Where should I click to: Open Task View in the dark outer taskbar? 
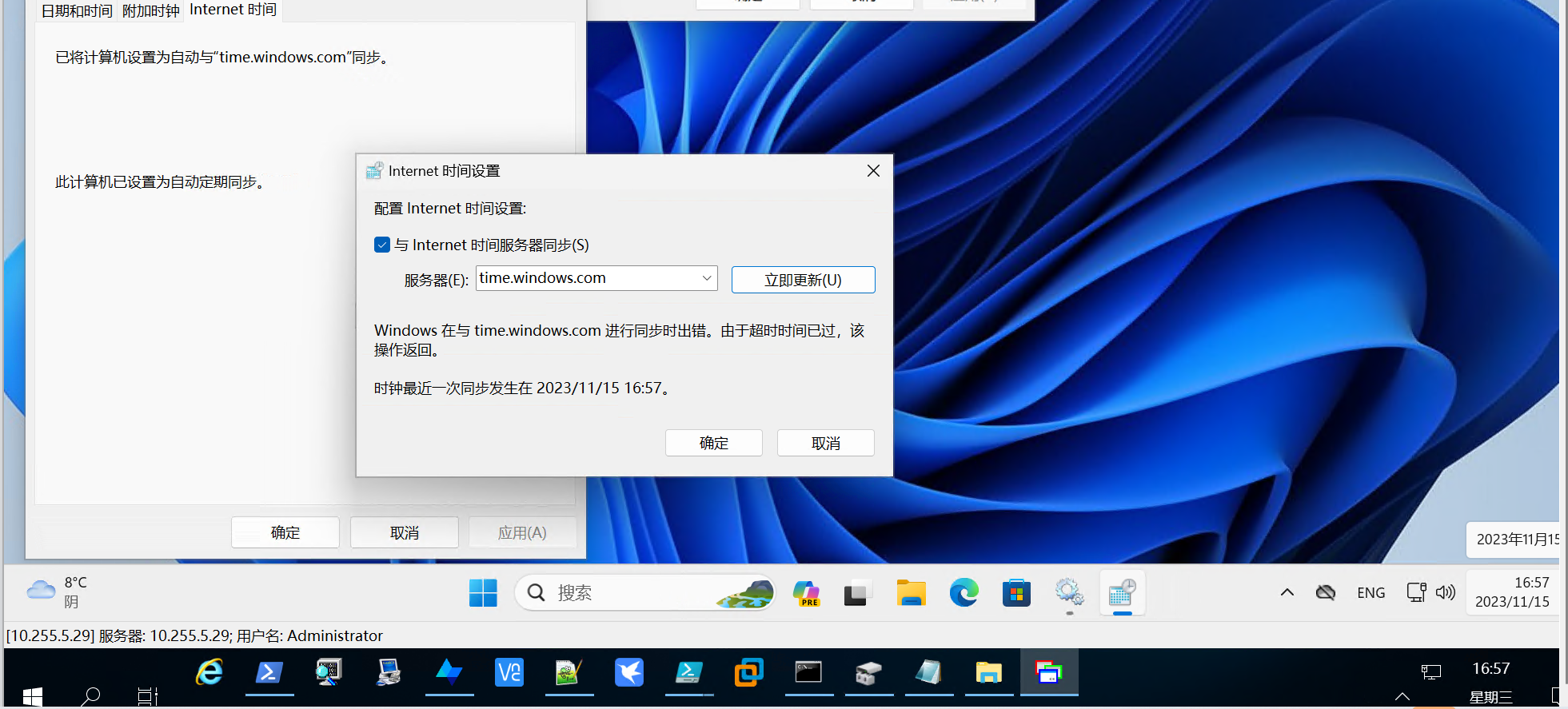pos(148,696)
